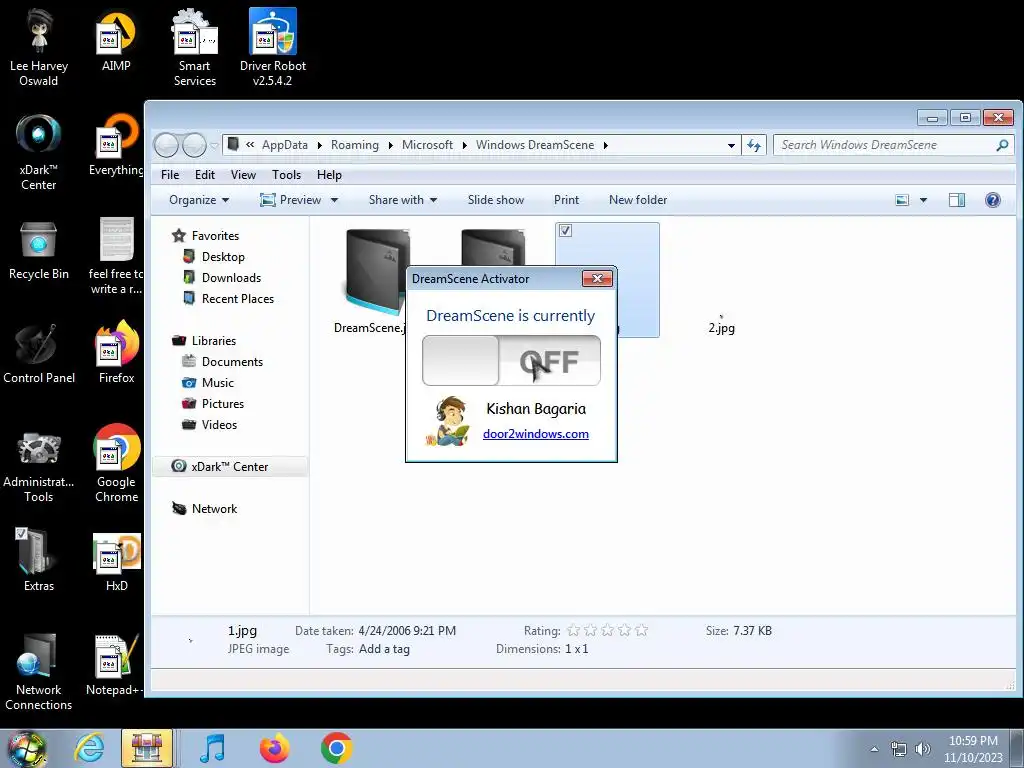Click Add a tag in details pane
Screen dimensions: 1024x768
pos(384,649)
